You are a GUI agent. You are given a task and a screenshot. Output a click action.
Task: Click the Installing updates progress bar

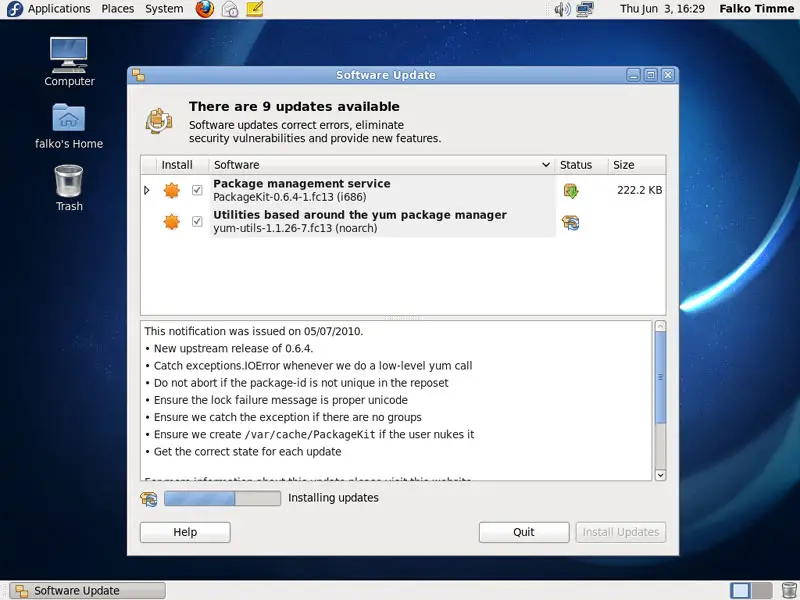(x=222, y=498)
